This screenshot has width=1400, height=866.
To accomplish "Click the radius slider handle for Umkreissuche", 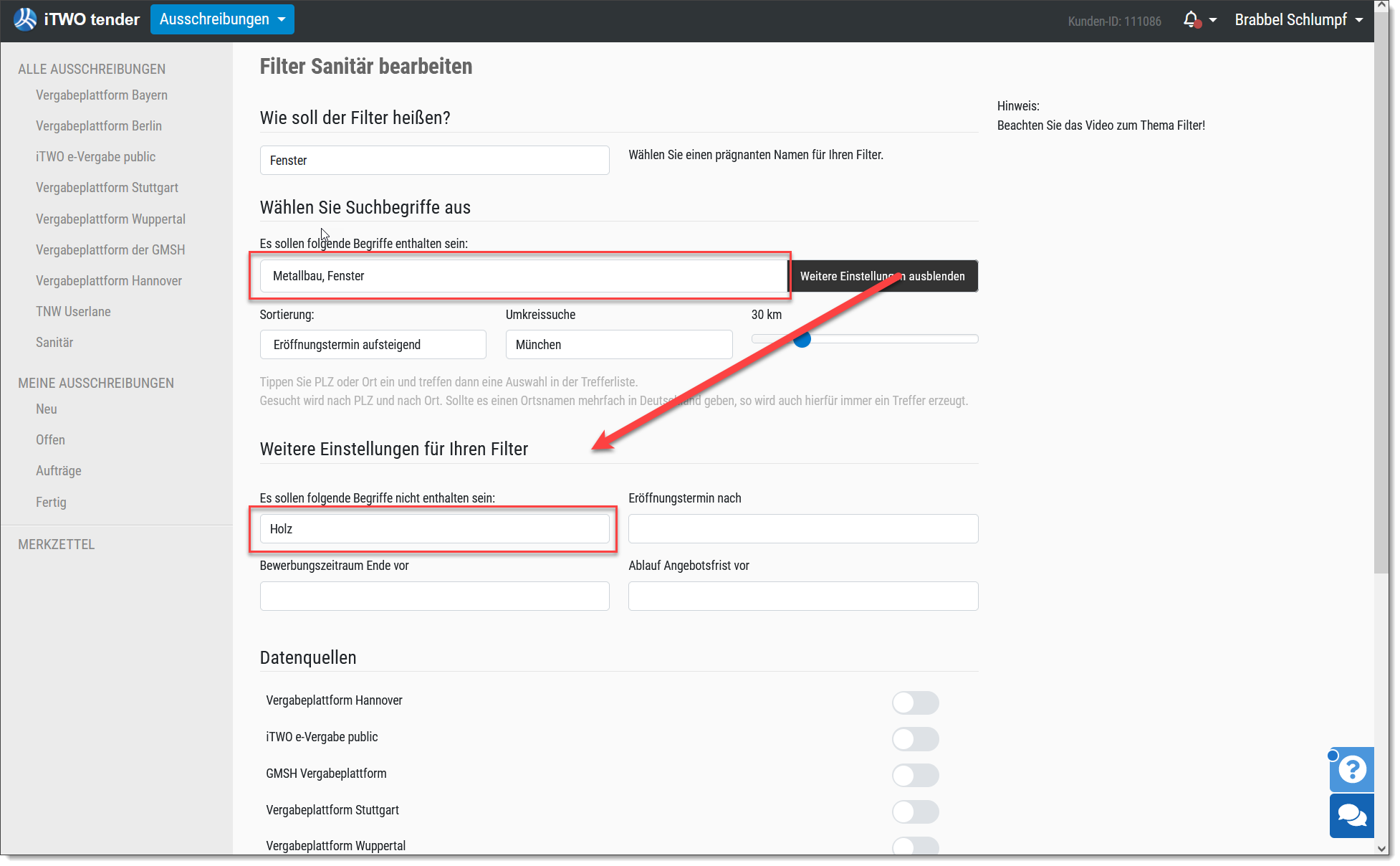I will tap(802, 339).
